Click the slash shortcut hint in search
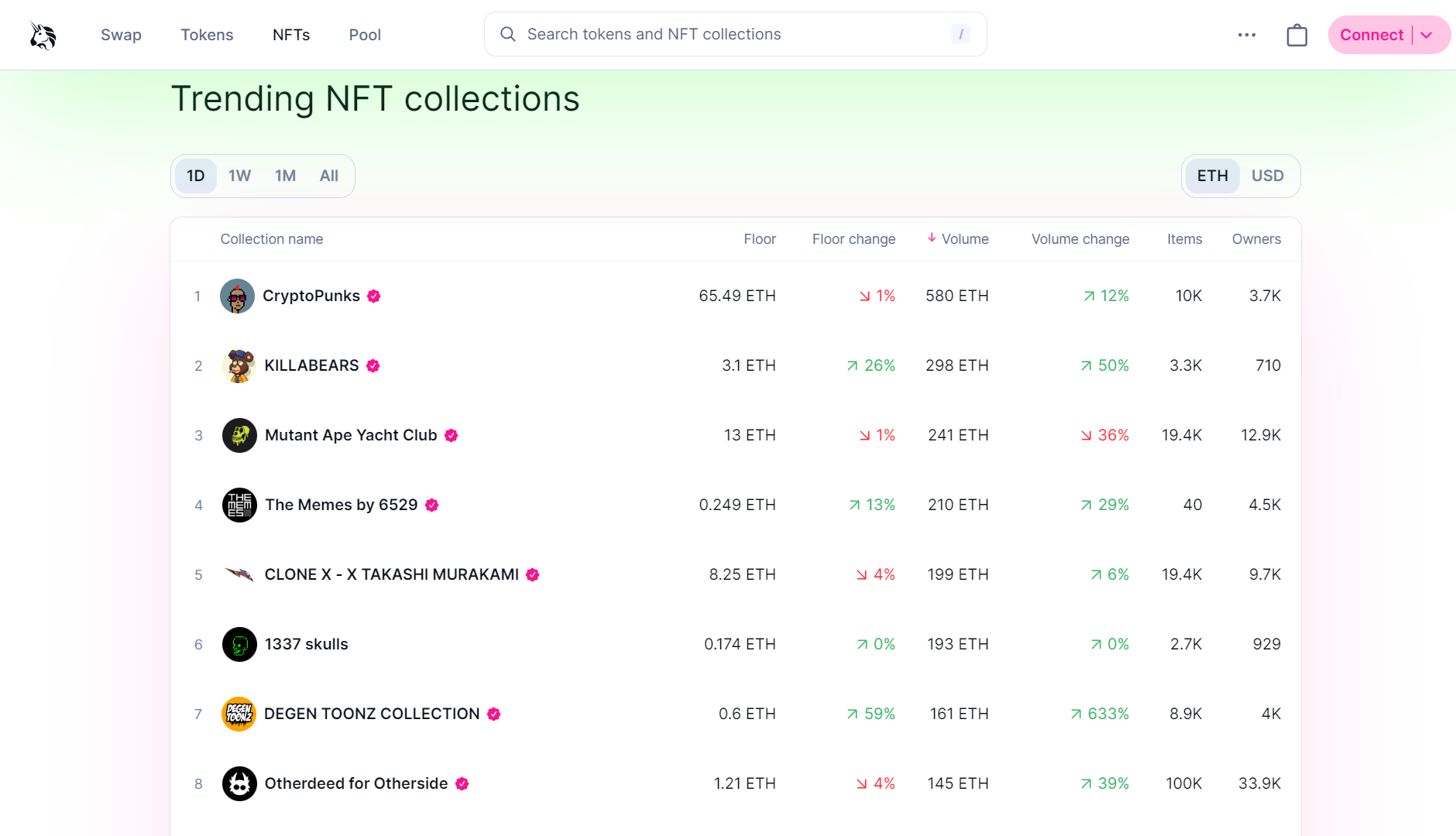Viewport: 1456px width, 836px height. coord(960,34)
